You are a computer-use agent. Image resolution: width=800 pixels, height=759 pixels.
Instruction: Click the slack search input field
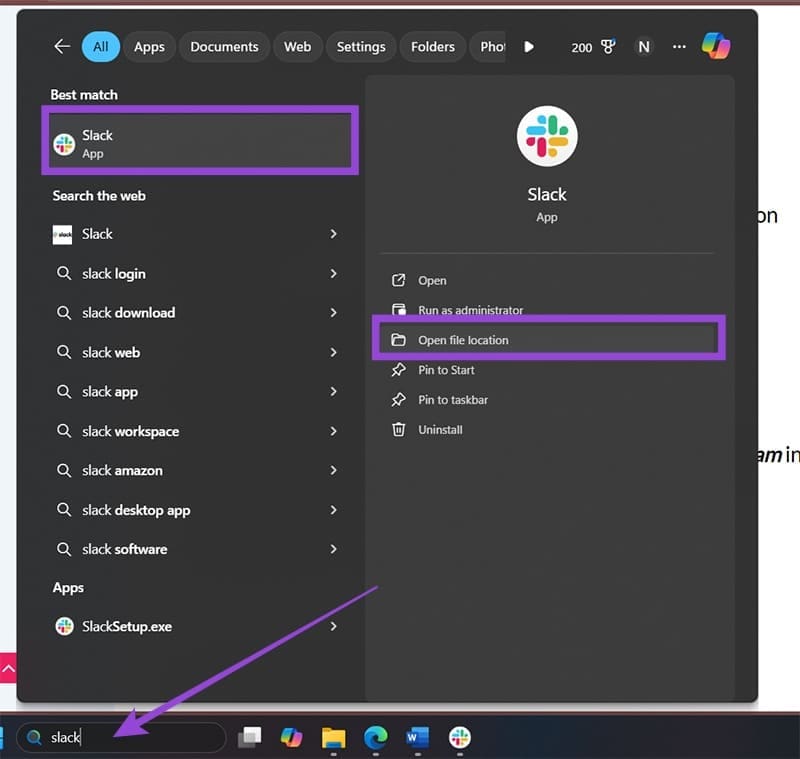point(120,737)
